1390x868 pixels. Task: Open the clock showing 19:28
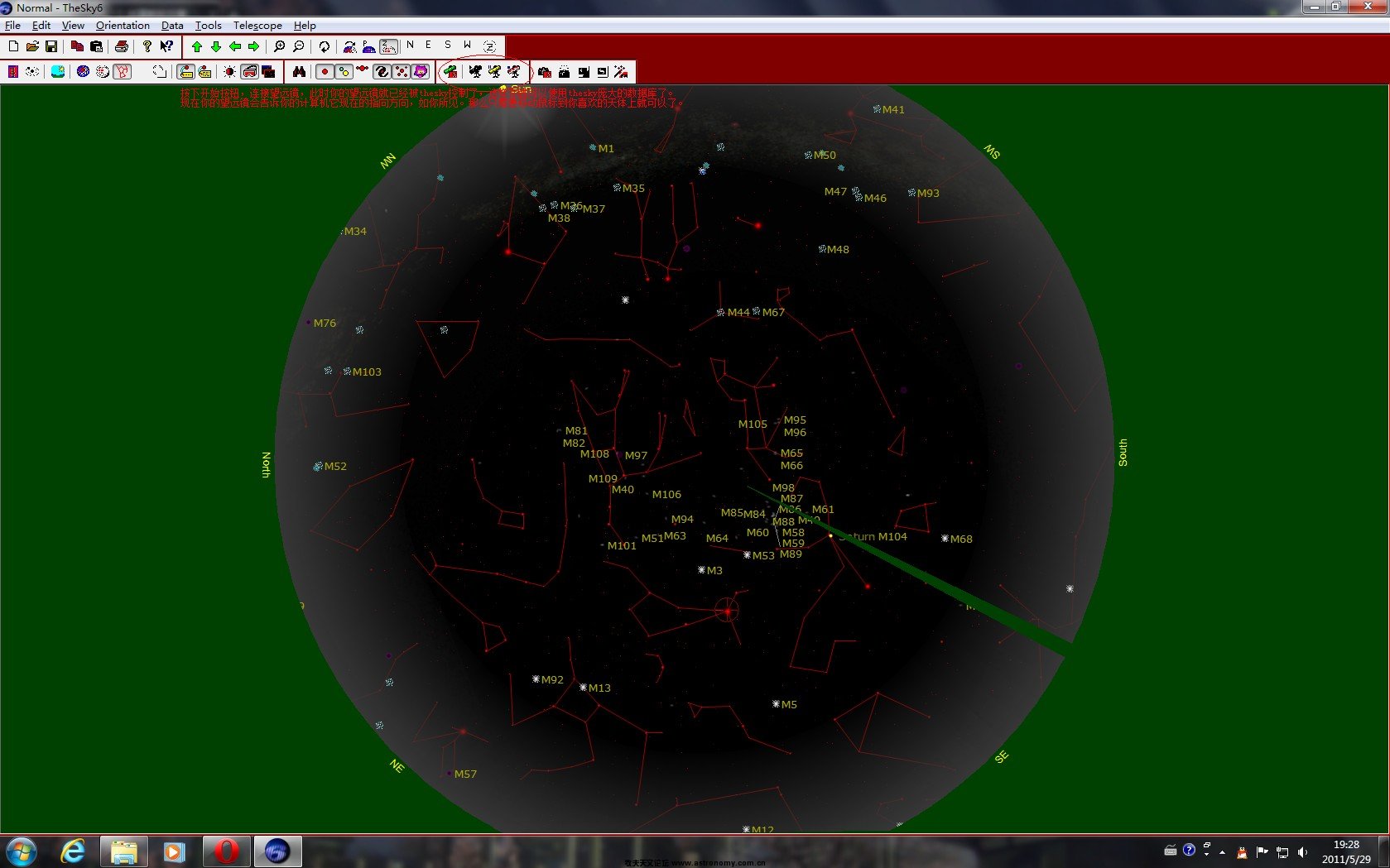coord(1346,851)
